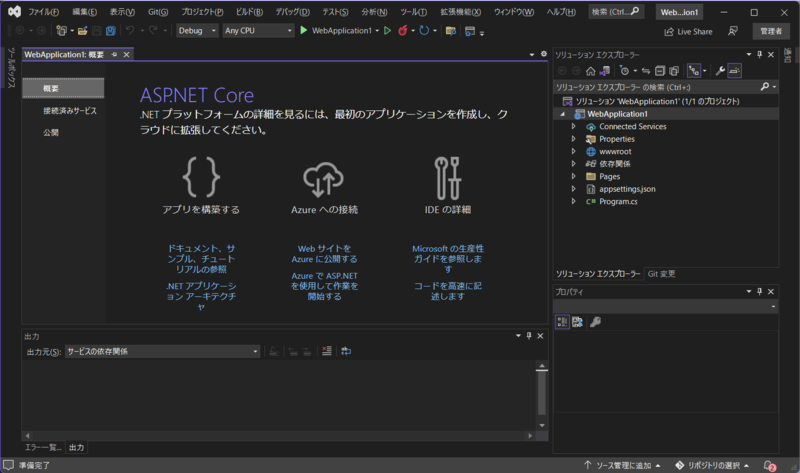This screenshot has height=473, width=800.
Task: Click the Property Pages wrench icon
Action: [x=595, y=322]
